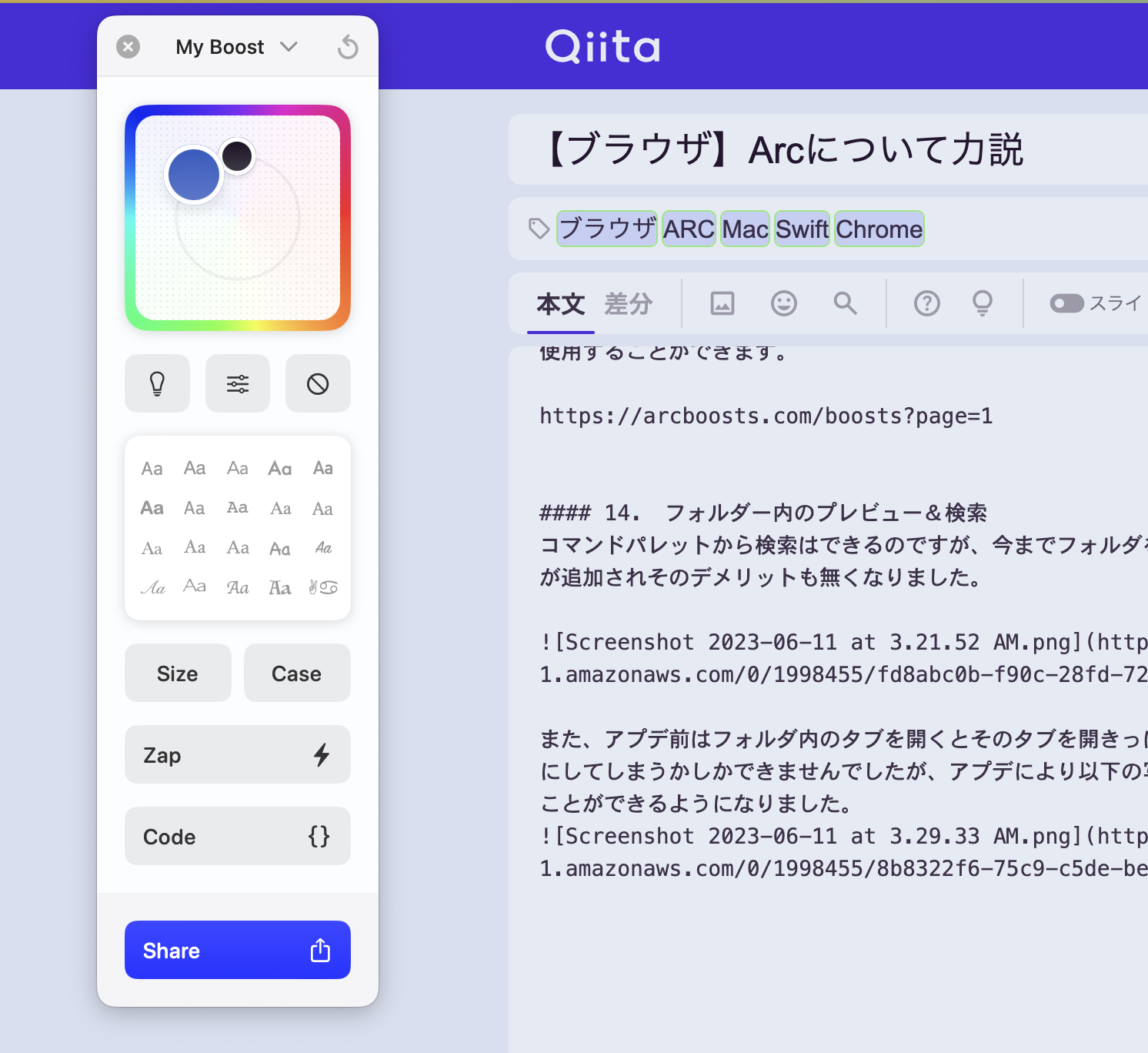Click the no-color circle-slash icon
This screenshot has height=1053, width=1148.
click(x=318, y=383)
